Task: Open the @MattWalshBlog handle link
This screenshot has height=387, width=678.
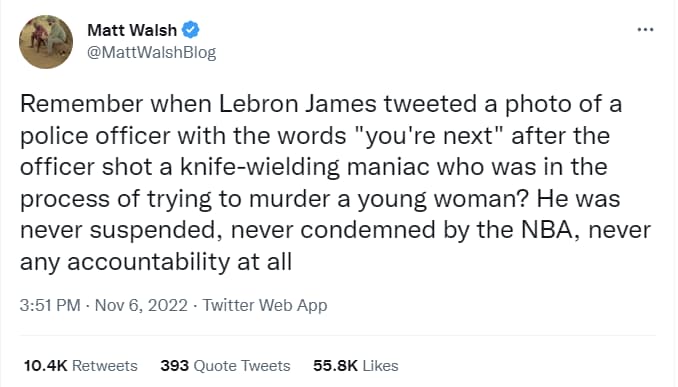Action: click(x=151, y=53)
